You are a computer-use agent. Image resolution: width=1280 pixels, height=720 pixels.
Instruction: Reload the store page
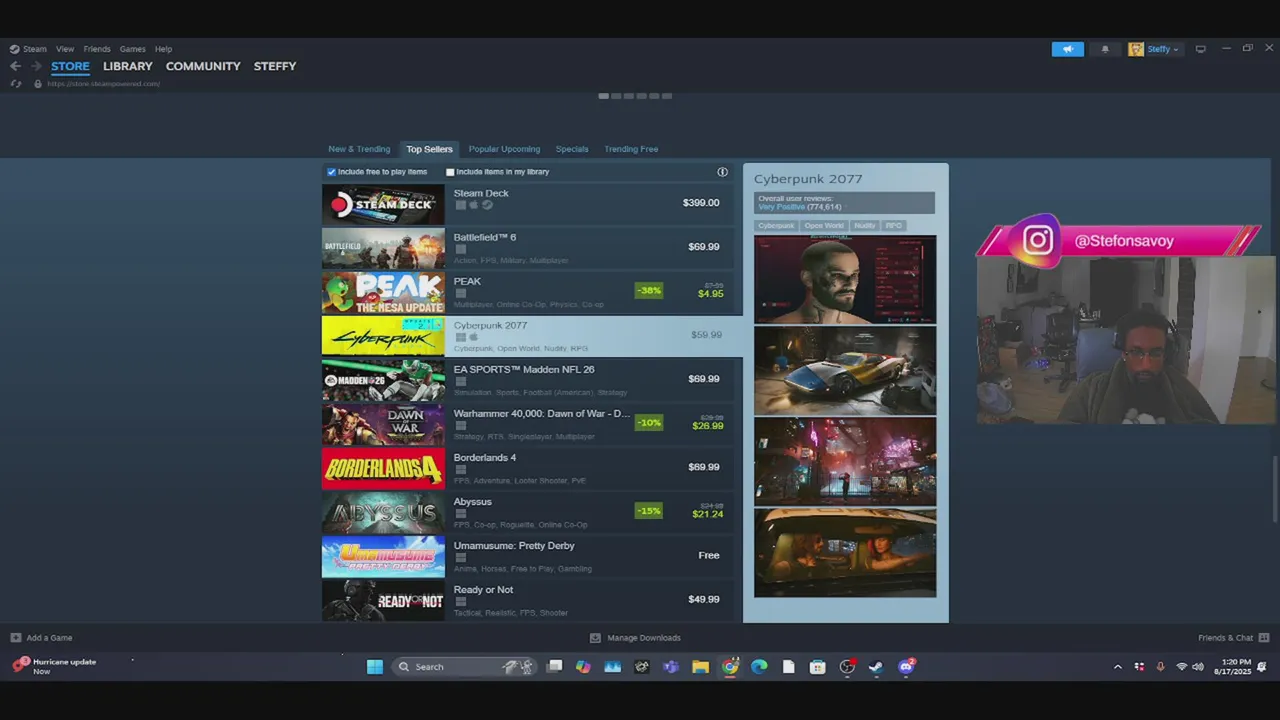[x=15, y=84]
